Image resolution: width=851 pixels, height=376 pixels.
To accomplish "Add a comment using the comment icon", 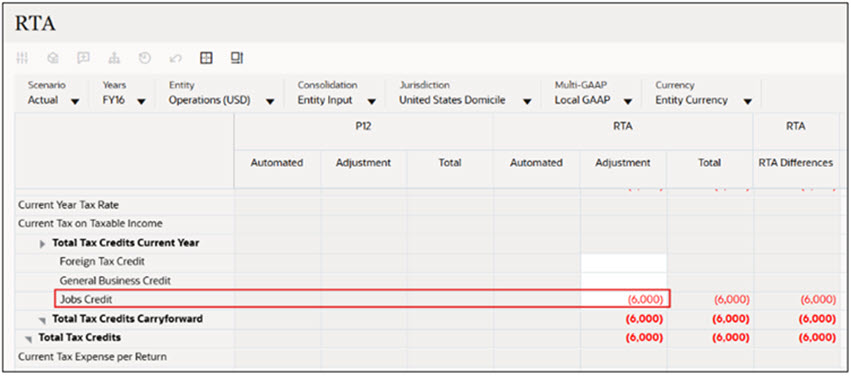I will 83,58.
